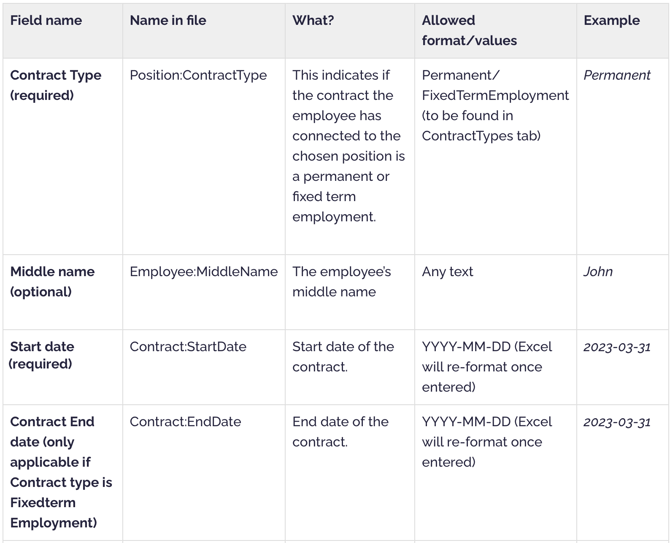This screenshot has height=543, width=670.
Task: Click the "Middle name (optional)" field cell
Action: 52,281
